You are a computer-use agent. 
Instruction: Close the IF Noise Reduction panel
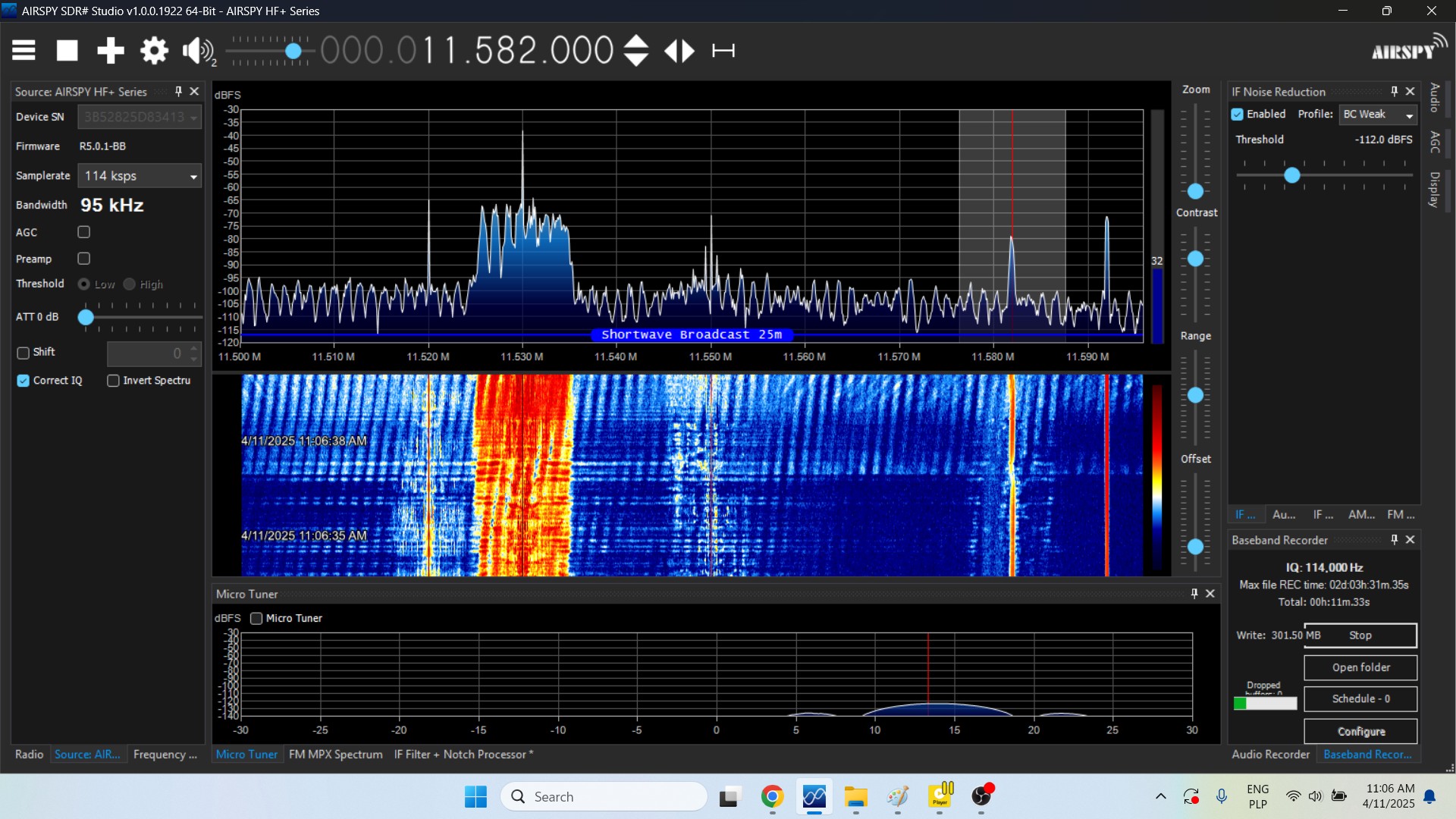tap(1410, 91)
